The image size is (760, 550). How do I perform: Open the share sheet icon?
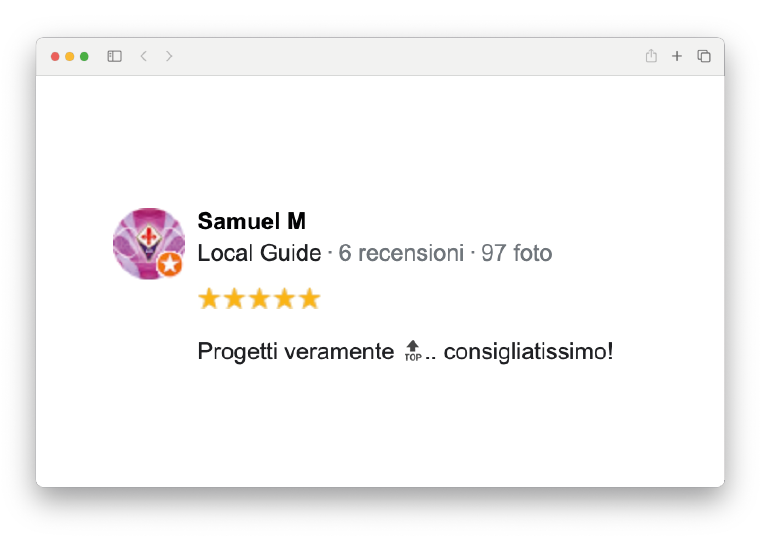coord(651,56)
